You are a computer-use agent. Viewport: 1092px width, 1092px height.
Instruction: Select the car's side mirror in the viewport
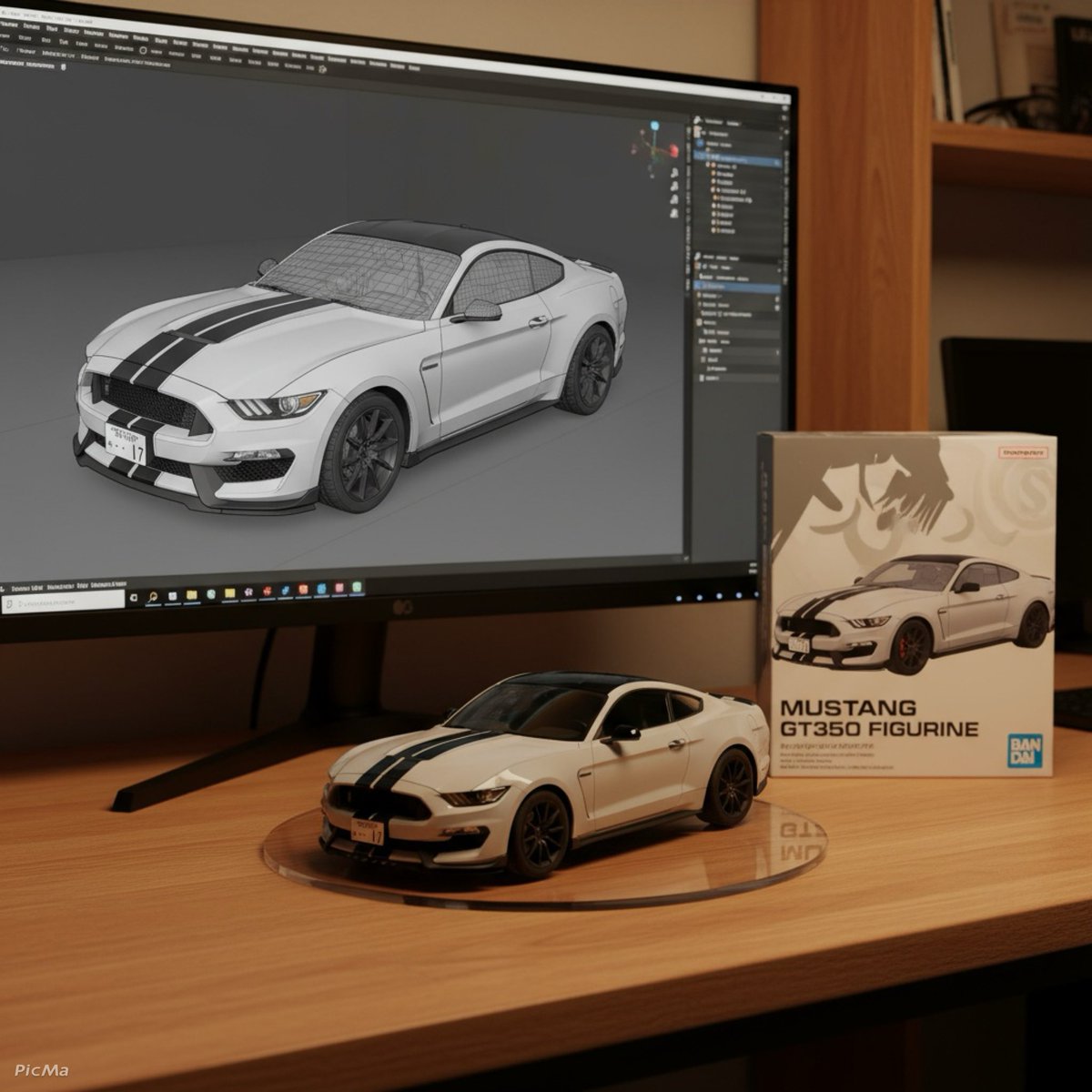(478, 310)
